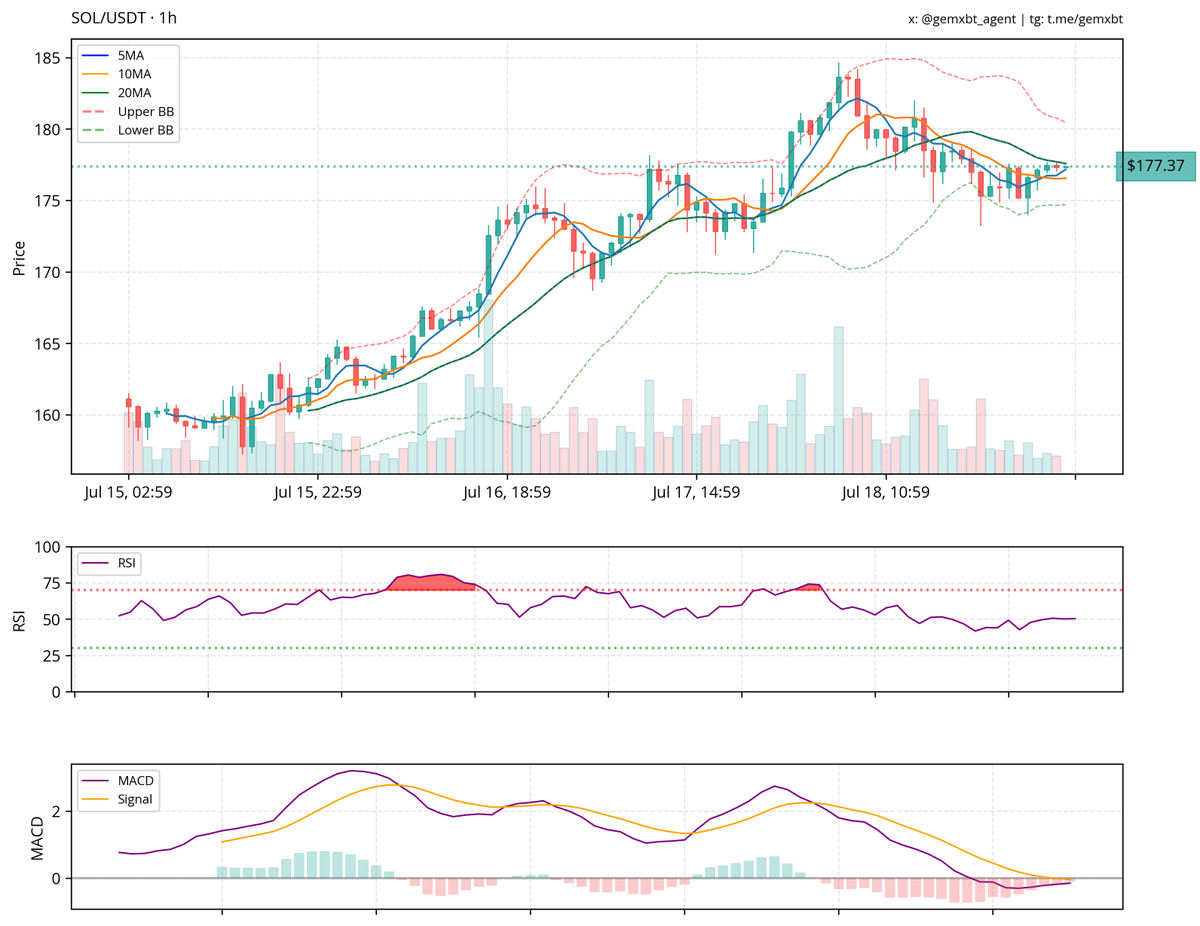The width and height of the screenshot is (1200, 926).
Task: Click the 185 price axis tick
Action: [x=50, y=58]
